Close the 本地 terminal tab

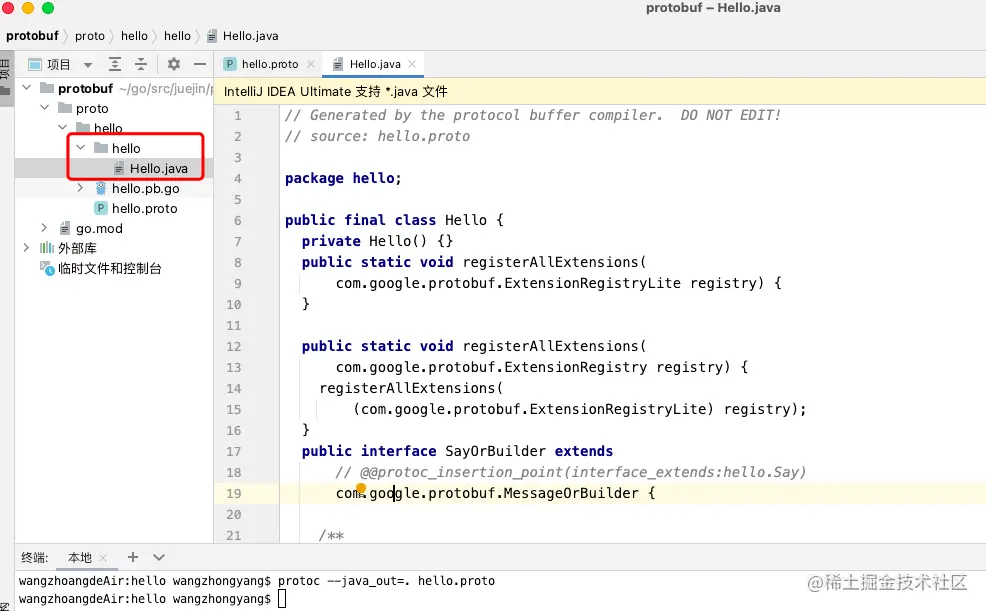(103, 558)
